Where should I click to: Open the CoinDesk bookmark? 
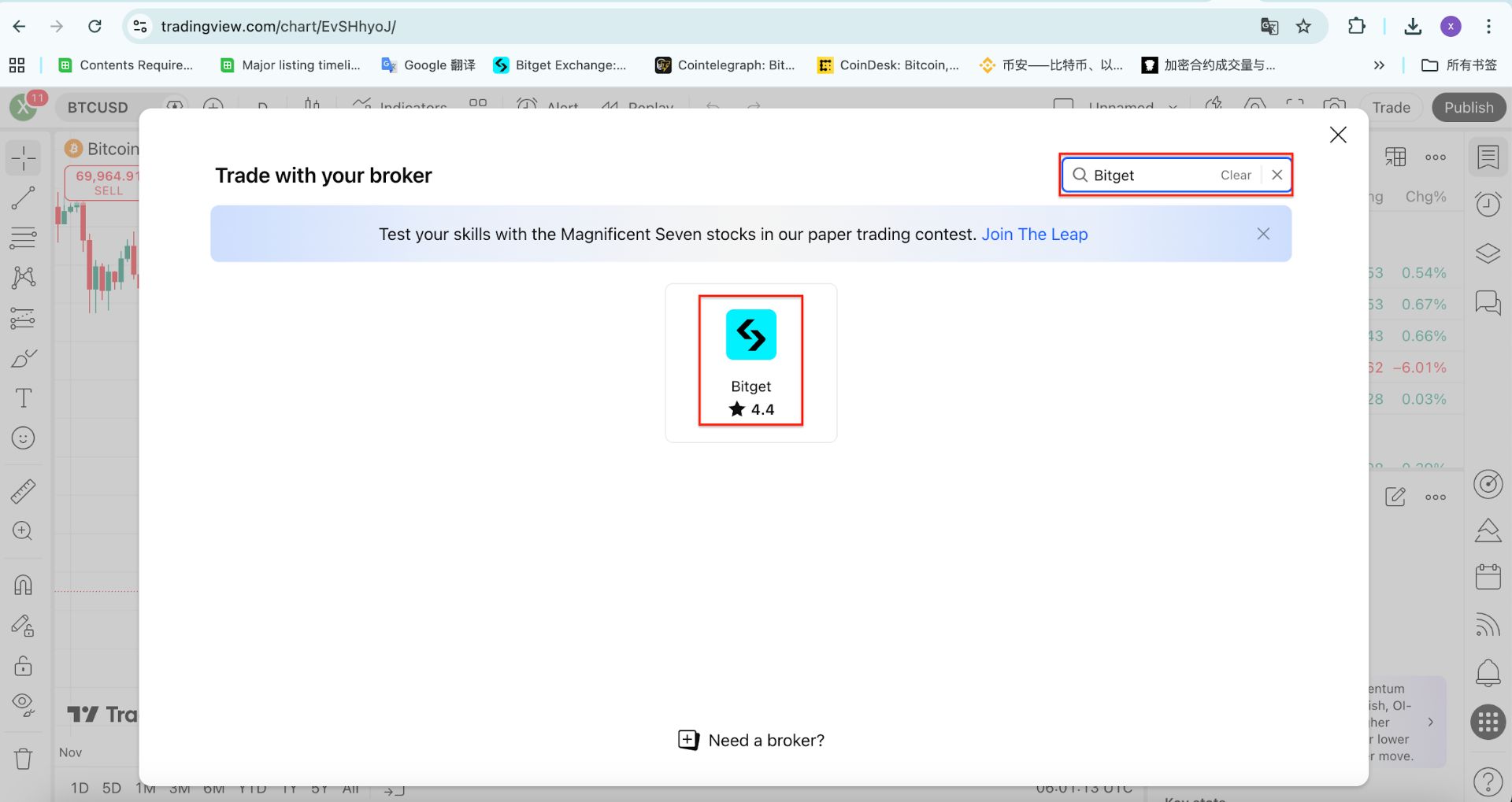click(x=888, y=65)
